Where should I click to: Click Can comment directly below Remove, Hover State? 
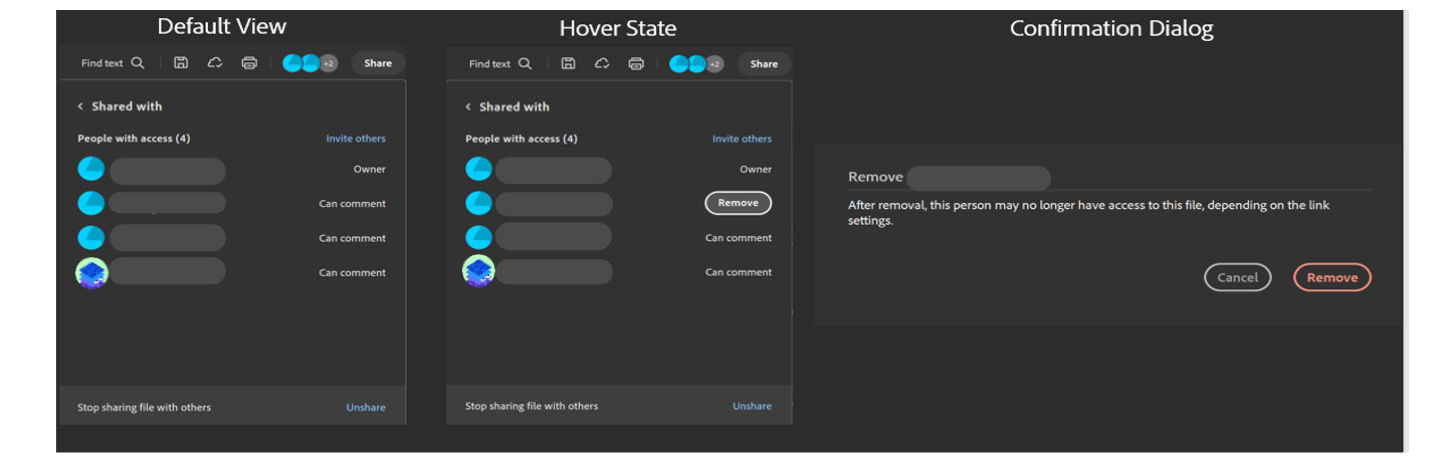point(739,238)
